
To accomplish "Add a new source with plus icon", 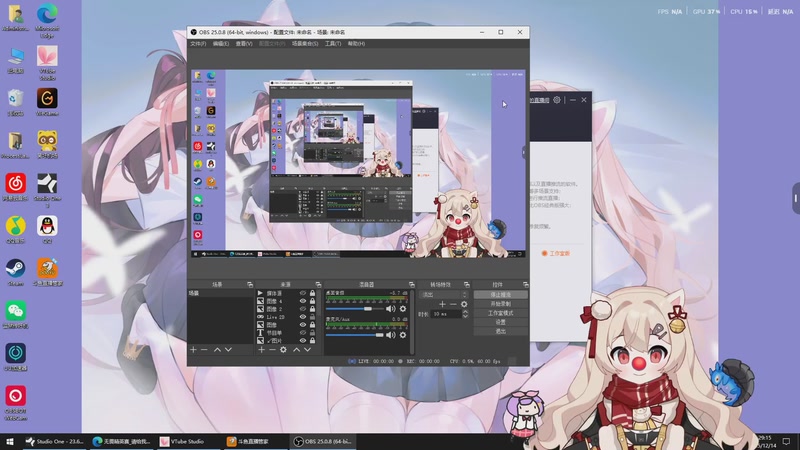I will (261, 349).
